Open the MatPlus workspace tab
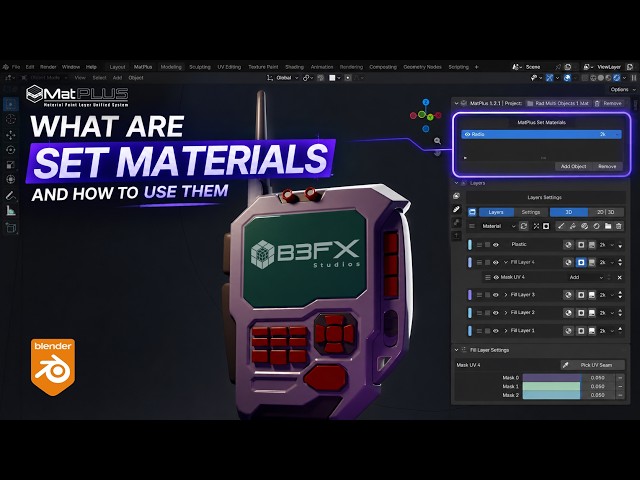The image size is (640, 480). 143,67
